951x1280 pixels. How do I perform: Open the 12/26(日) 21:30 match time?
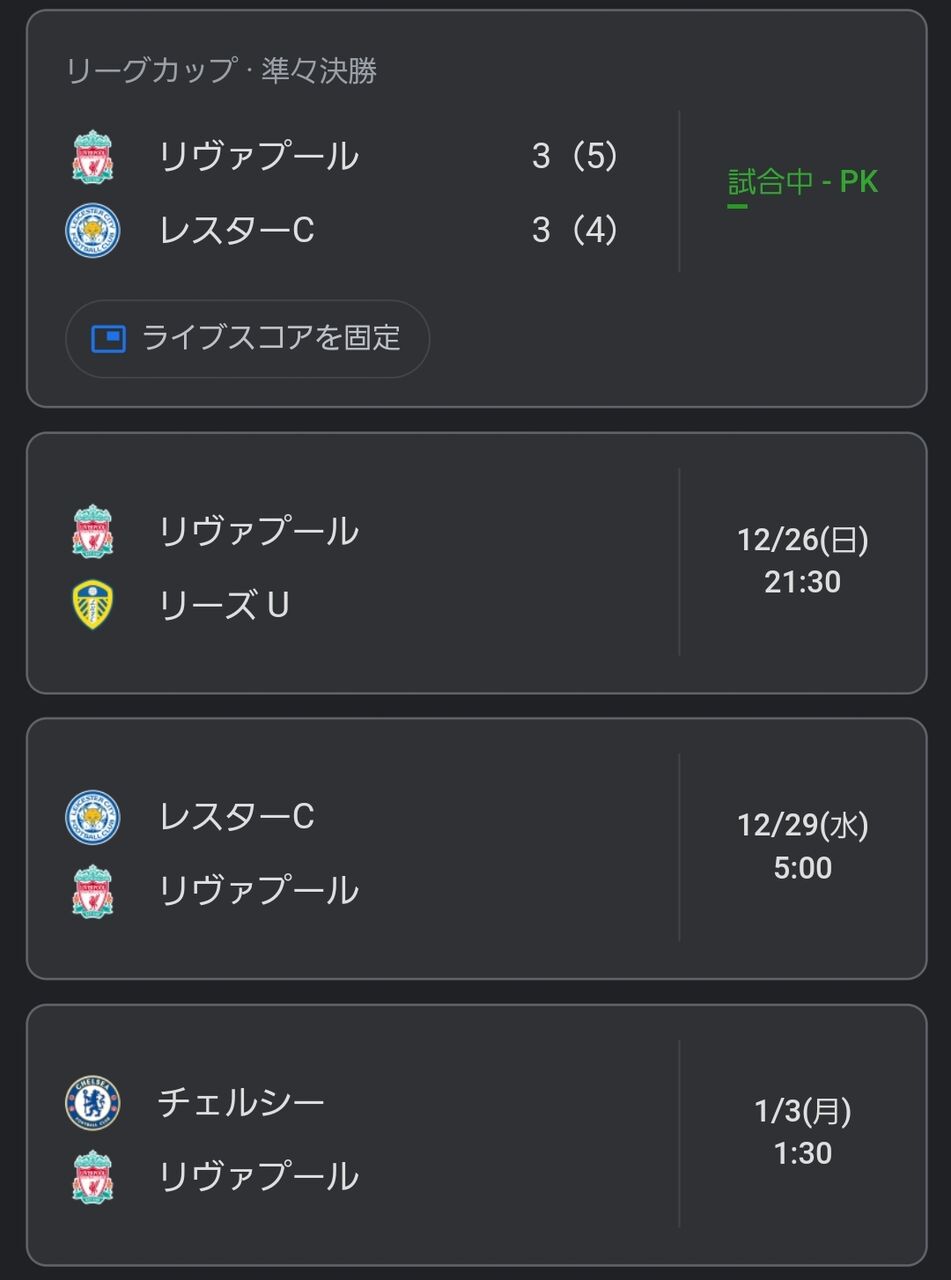[x=803, y=561]
